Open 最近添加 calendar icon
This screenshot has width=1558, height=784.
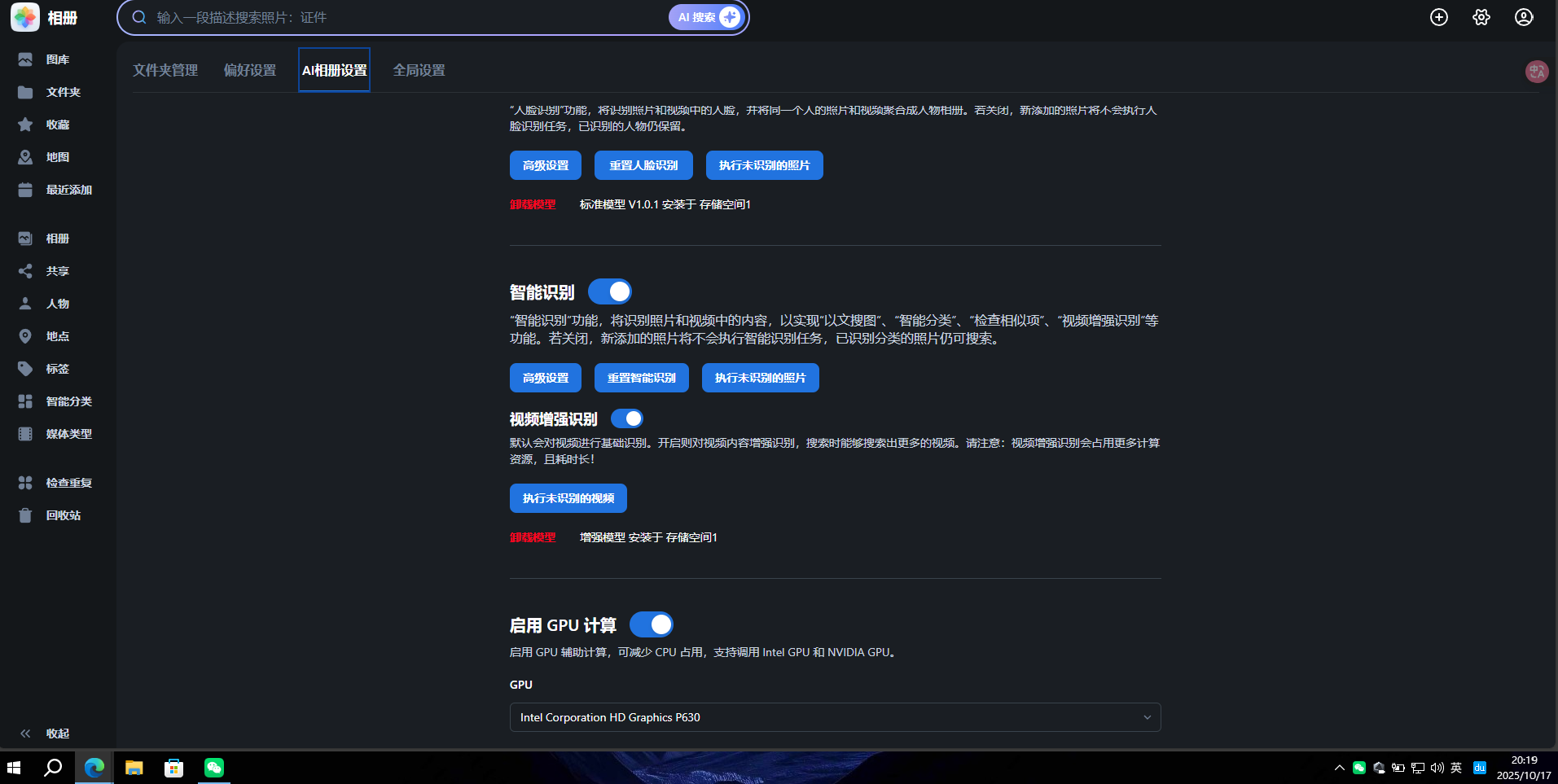pyautogui.click(x=25, y=190)
